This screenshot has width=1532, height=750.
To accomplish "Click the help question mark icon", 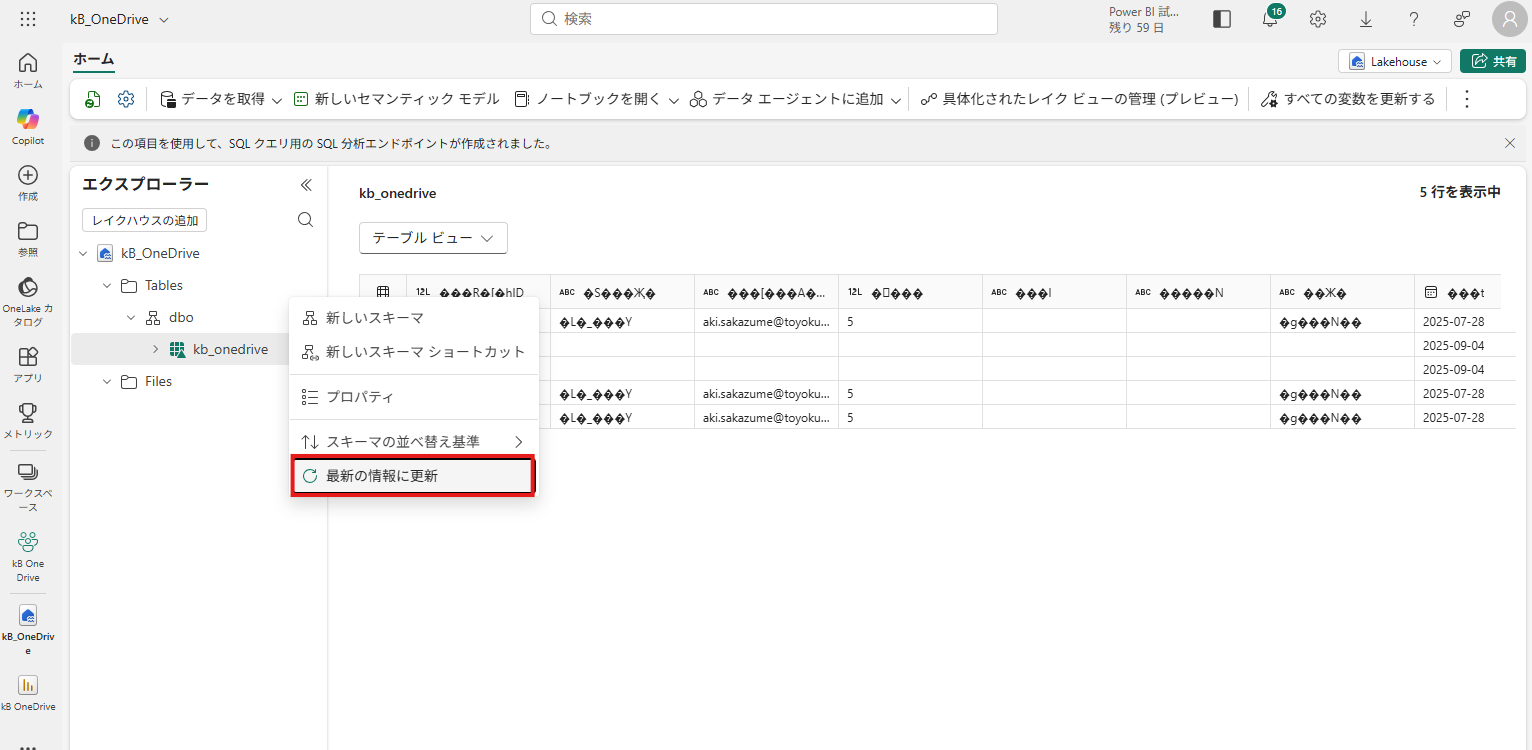I will (x=1414, y=19).
